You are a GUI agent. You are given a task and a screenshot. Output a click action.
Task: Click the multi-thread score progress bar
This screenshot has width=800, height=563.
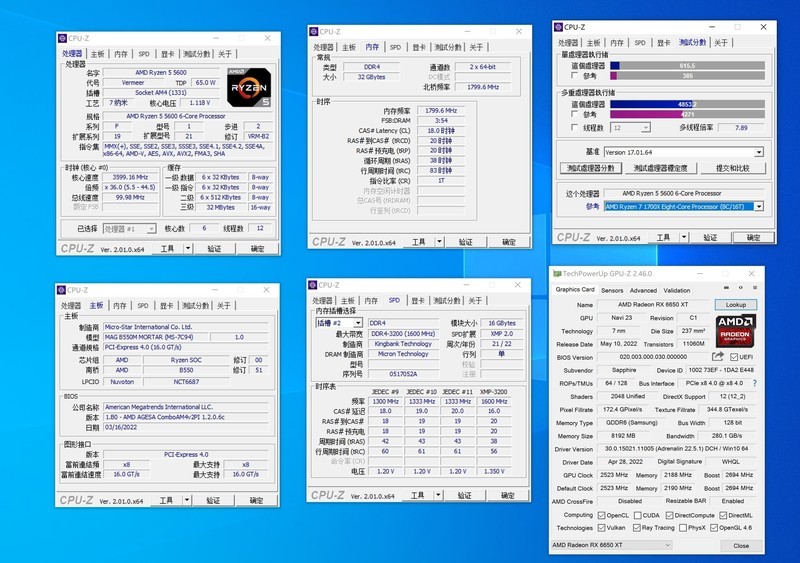click(x=686, y=103)
